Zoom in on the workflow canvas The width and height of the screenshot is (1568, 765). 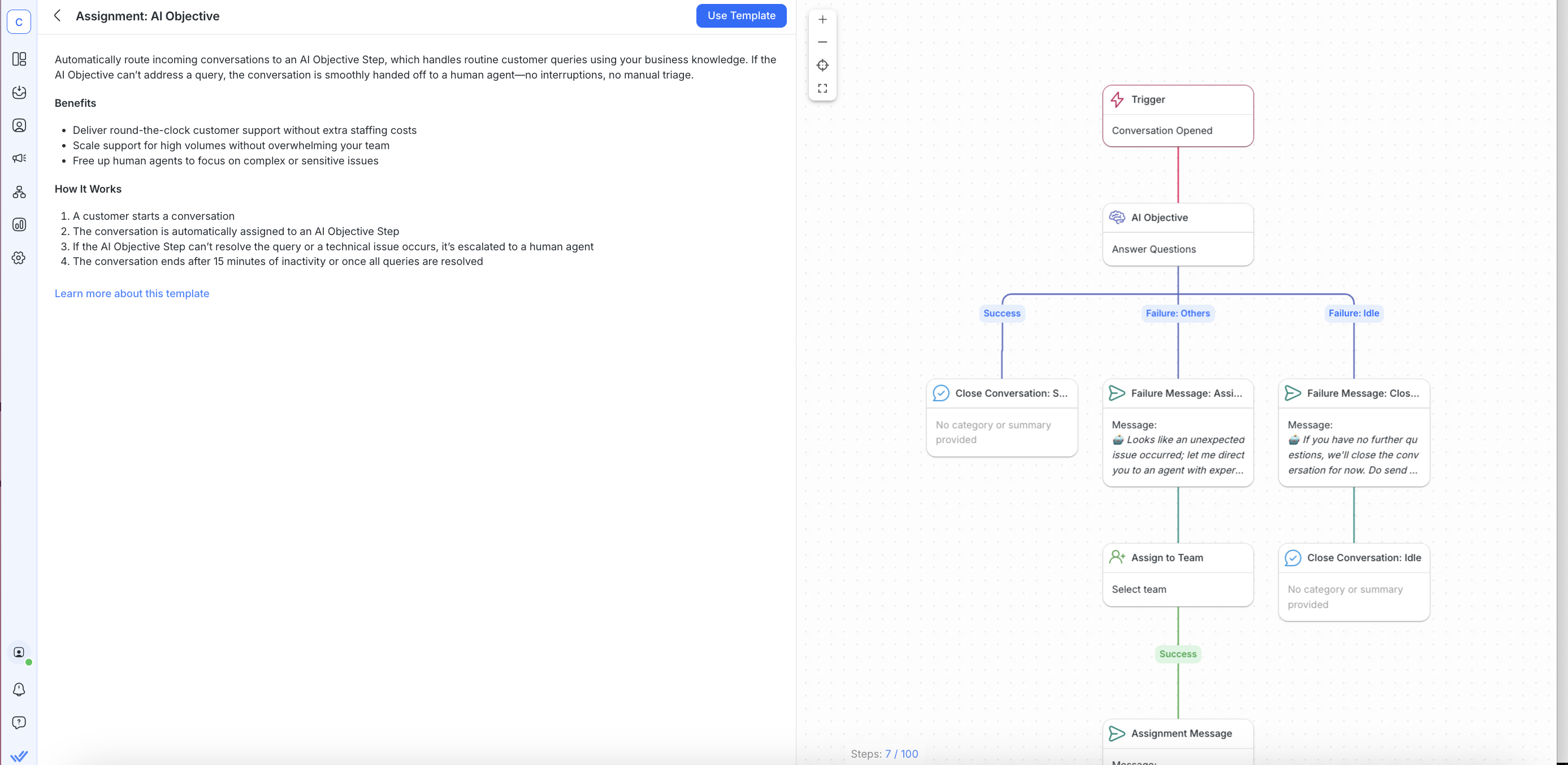click(x=822, y=19)
